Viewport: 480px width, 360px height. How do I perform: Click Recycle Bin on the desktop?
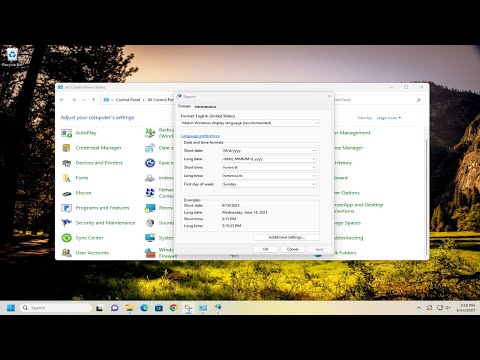point(12,57)
